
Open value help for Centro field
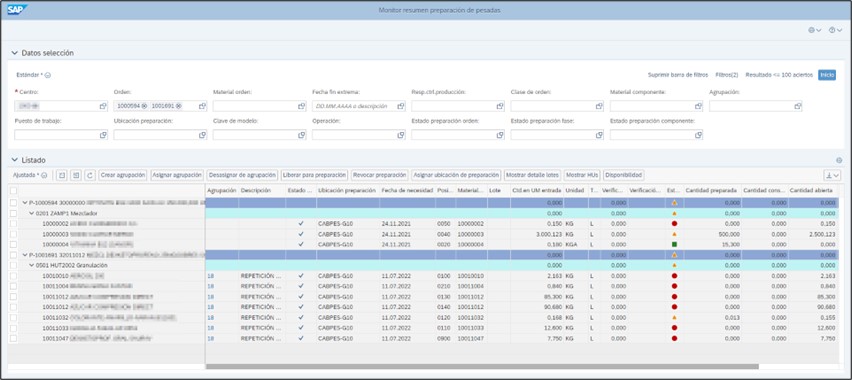tap(103, 106)
